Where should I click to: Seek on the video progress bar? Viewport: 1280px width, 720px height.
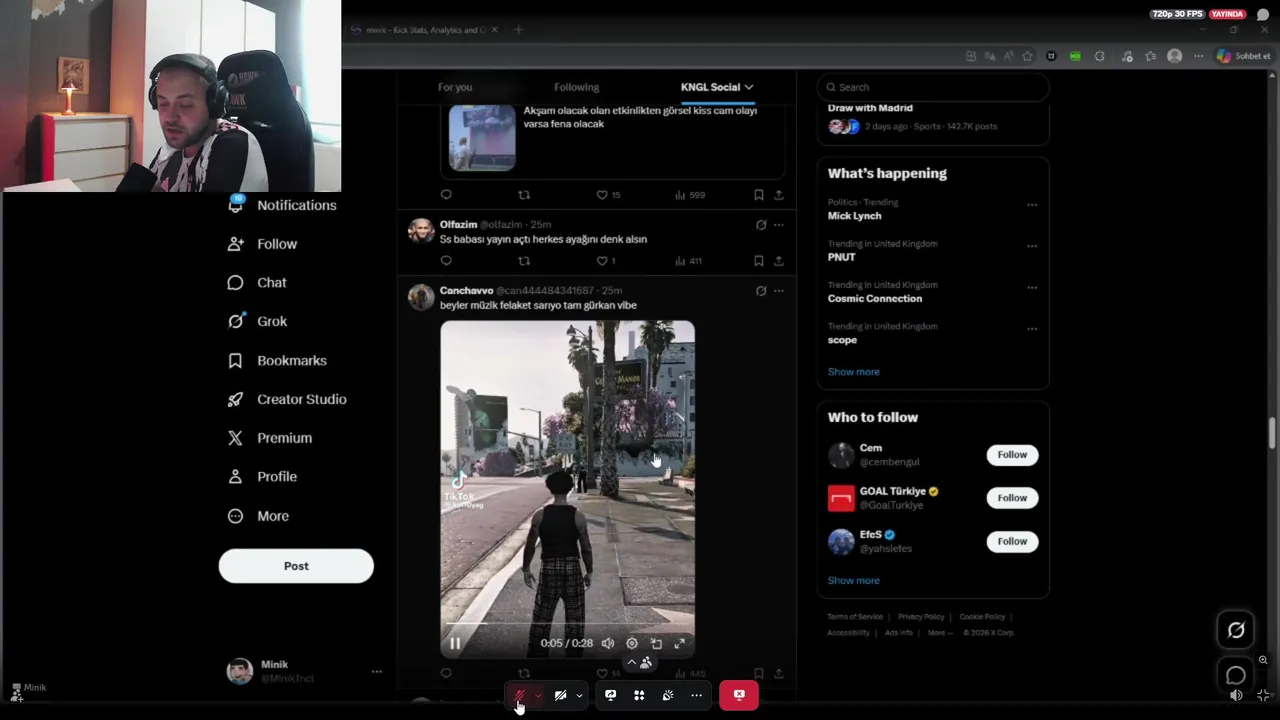pyautogui.click(x=567, y=625)
